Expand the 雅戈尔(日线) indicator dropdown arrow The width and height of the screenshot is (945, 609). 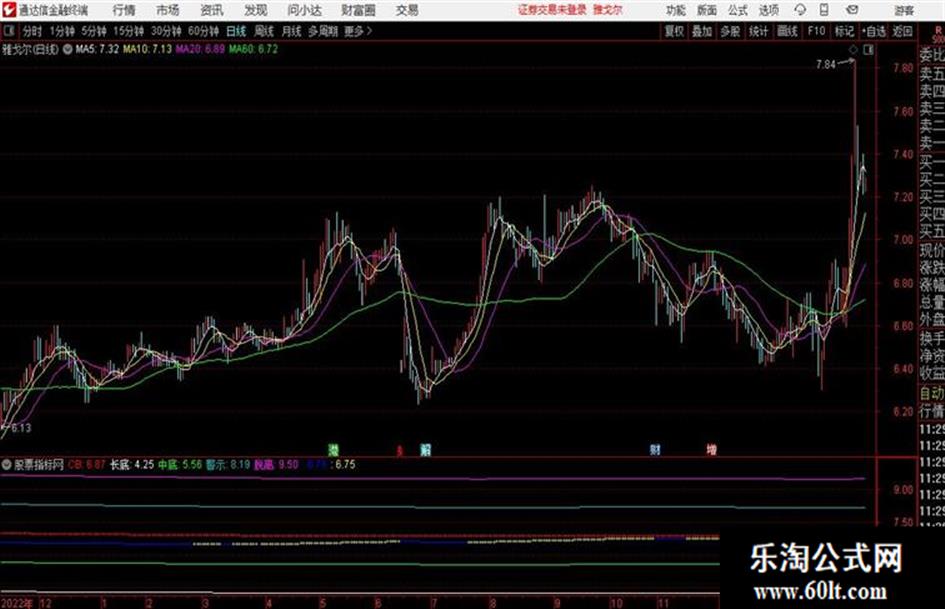67,49
